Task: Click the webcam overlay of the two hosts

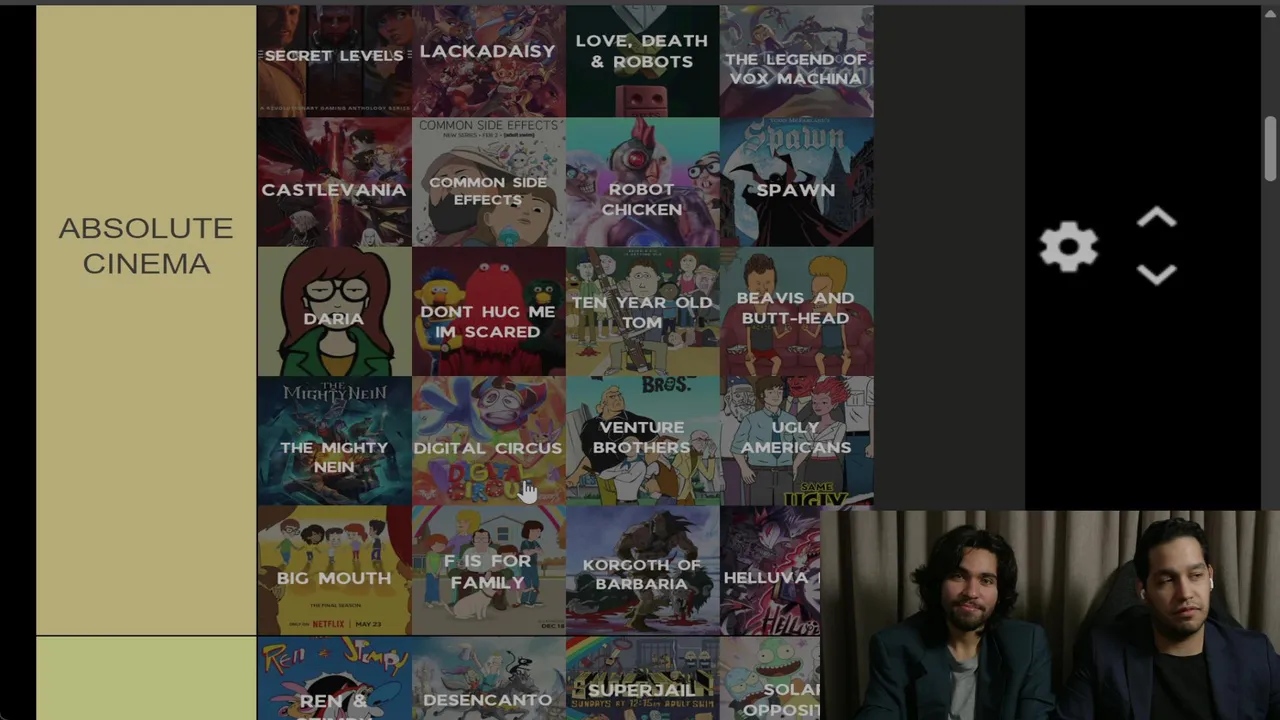Action: pos(1050,615)
